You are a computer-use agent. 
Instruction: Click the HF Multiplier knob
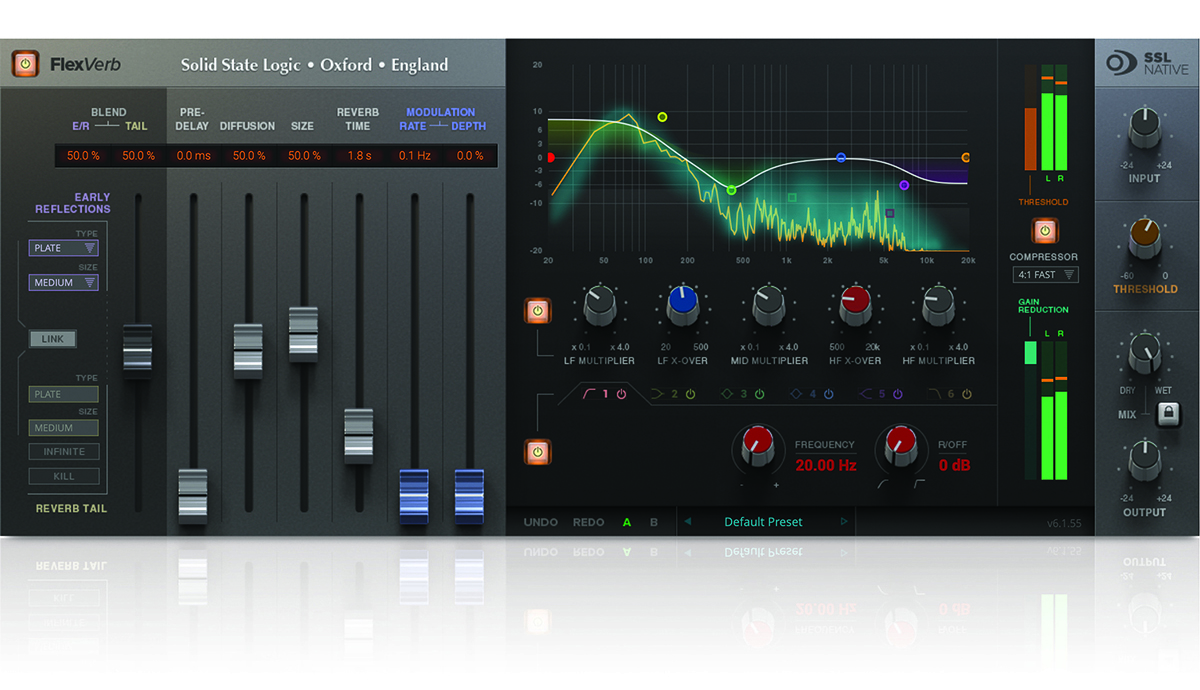pos(940,305)
